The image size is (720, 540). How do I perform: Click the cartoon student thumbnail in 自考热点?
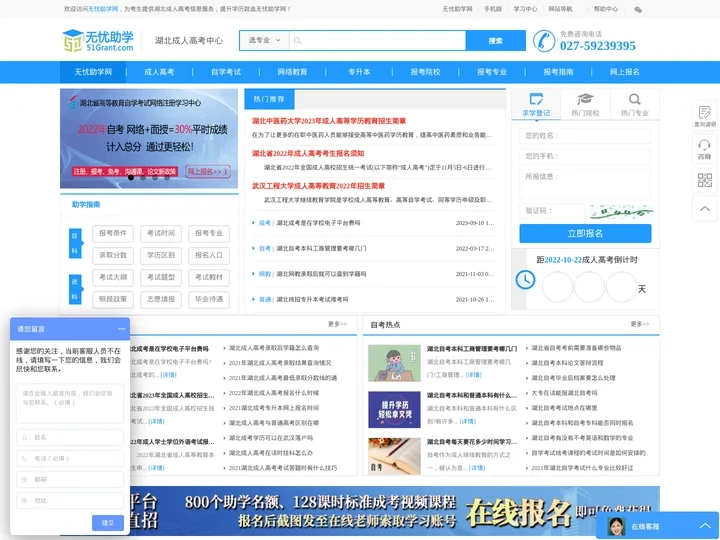pyautogui.click(x=394, y=363)
